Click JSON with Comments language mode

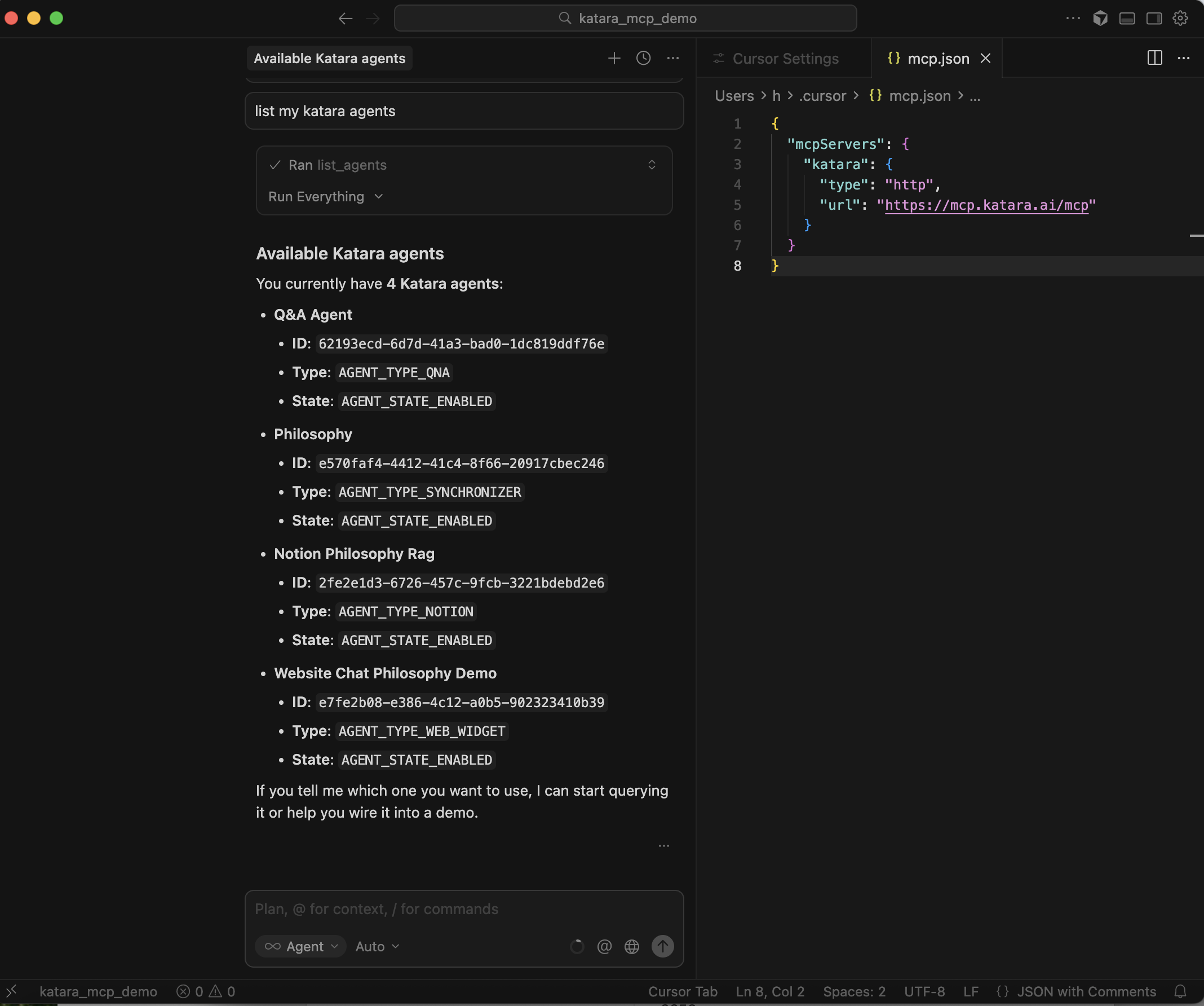[1086, 992]
